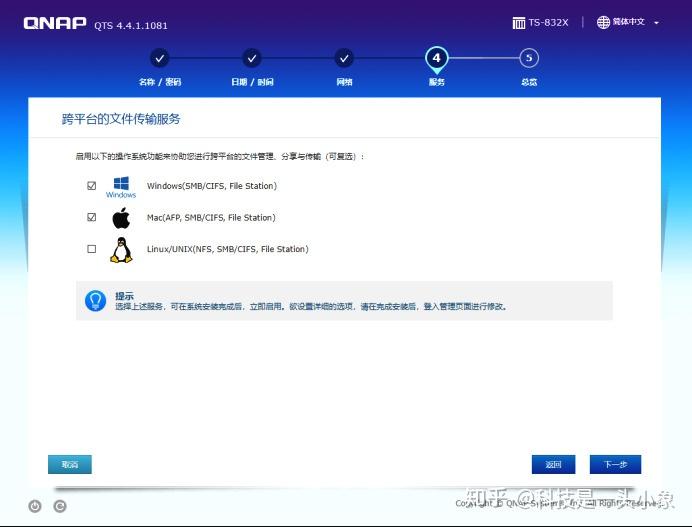Go to step 1 Name/Password checkmark
The image size is (692, 527).
pos(160,58)
